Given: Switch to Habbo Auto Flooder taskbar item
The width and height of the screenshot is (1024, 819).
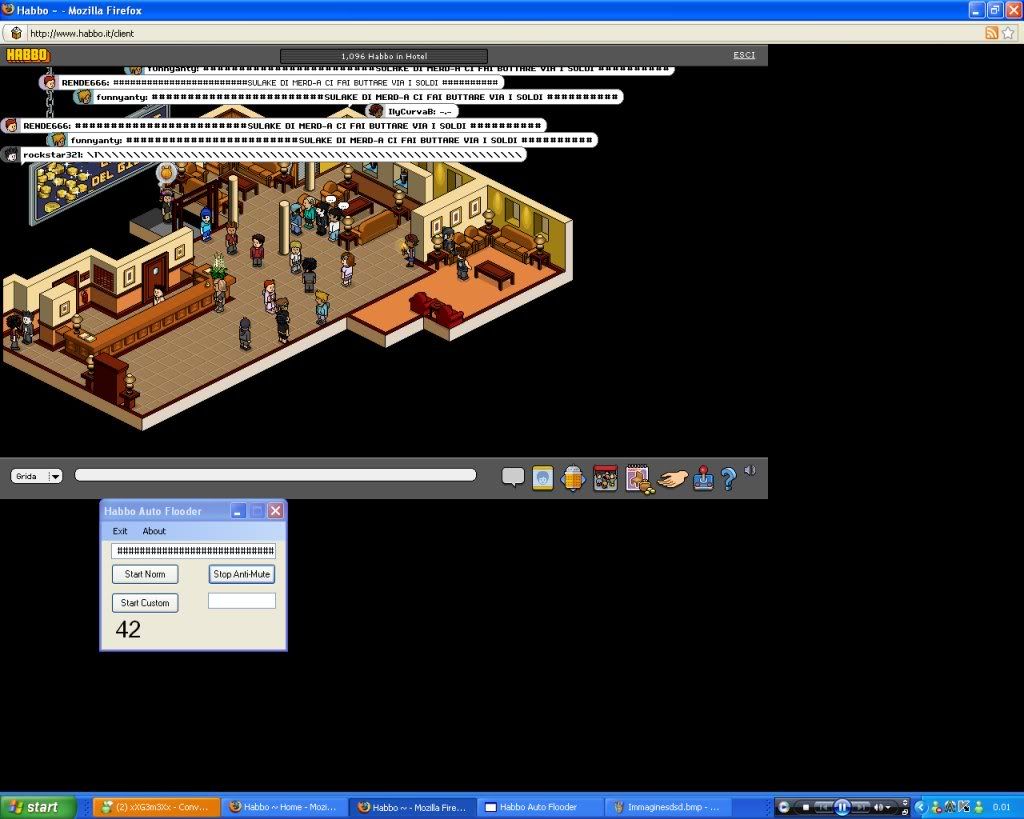Looking at the screenshot, I should pos(539,807).
